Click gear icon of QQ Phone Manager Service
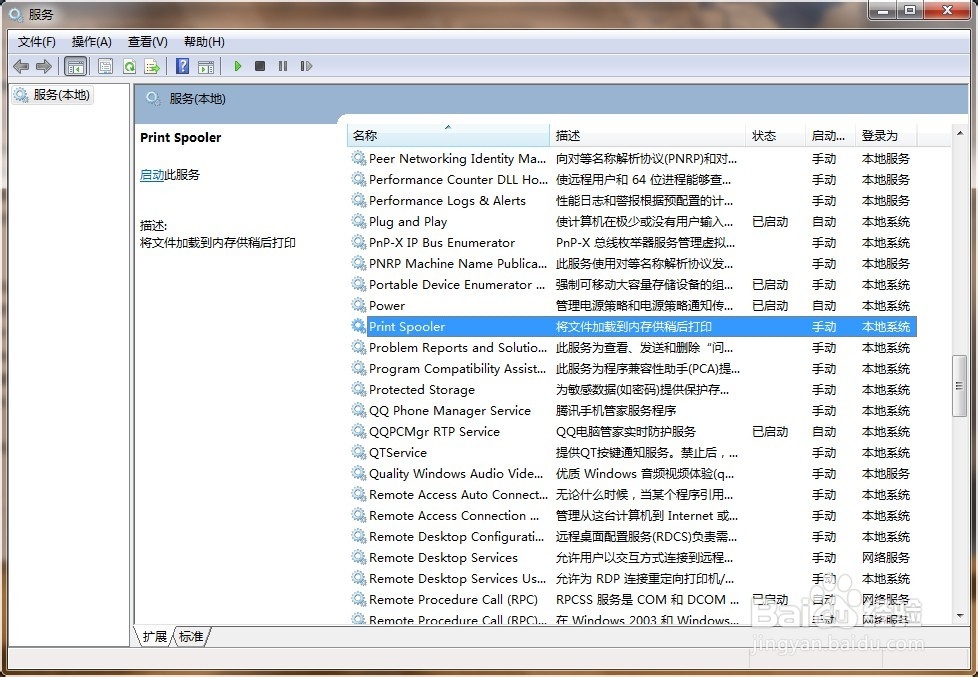The height and width of the screenshot is (677, 978). coord(359,410)
